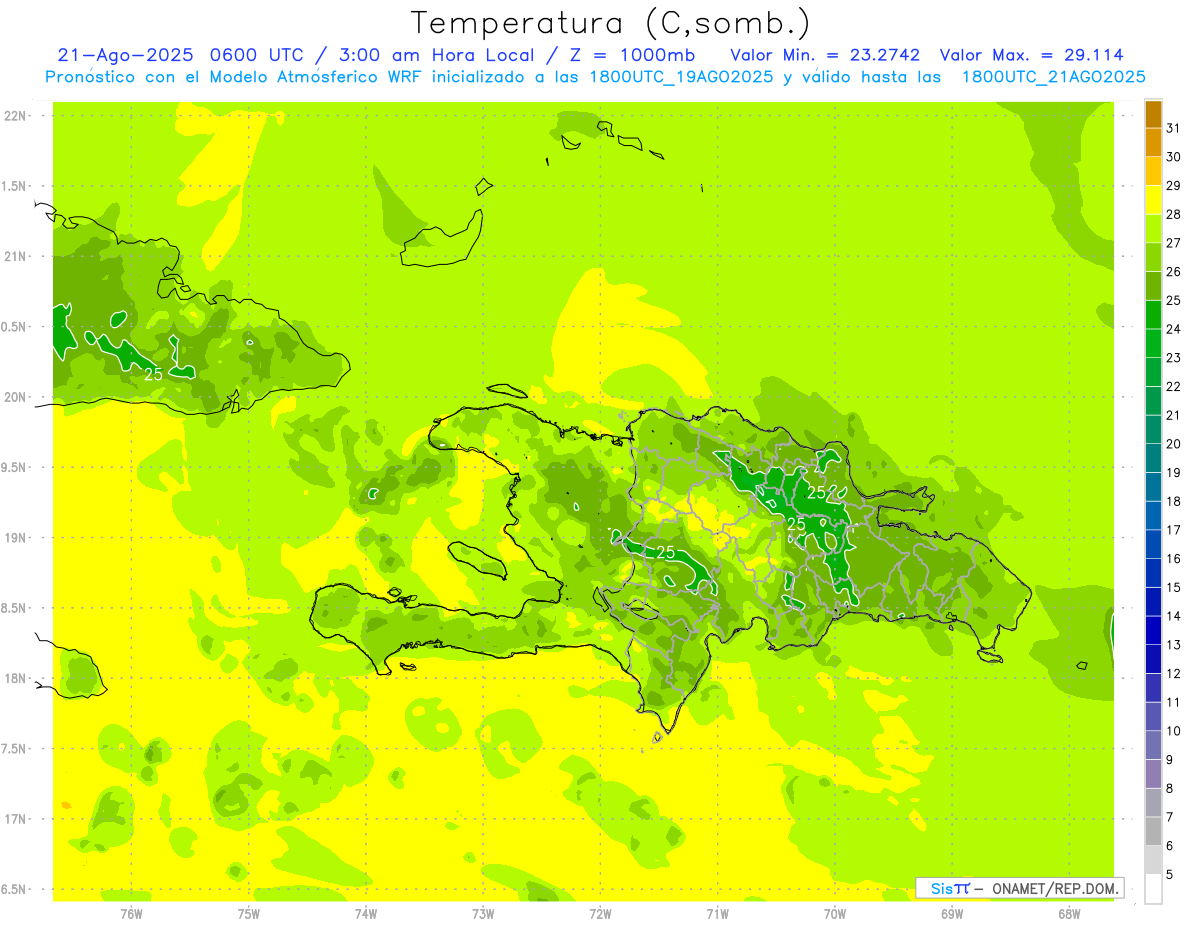Click the 28 label on the color scale
Screen dimensions: 1200x927
click(x=1173, y=214)
